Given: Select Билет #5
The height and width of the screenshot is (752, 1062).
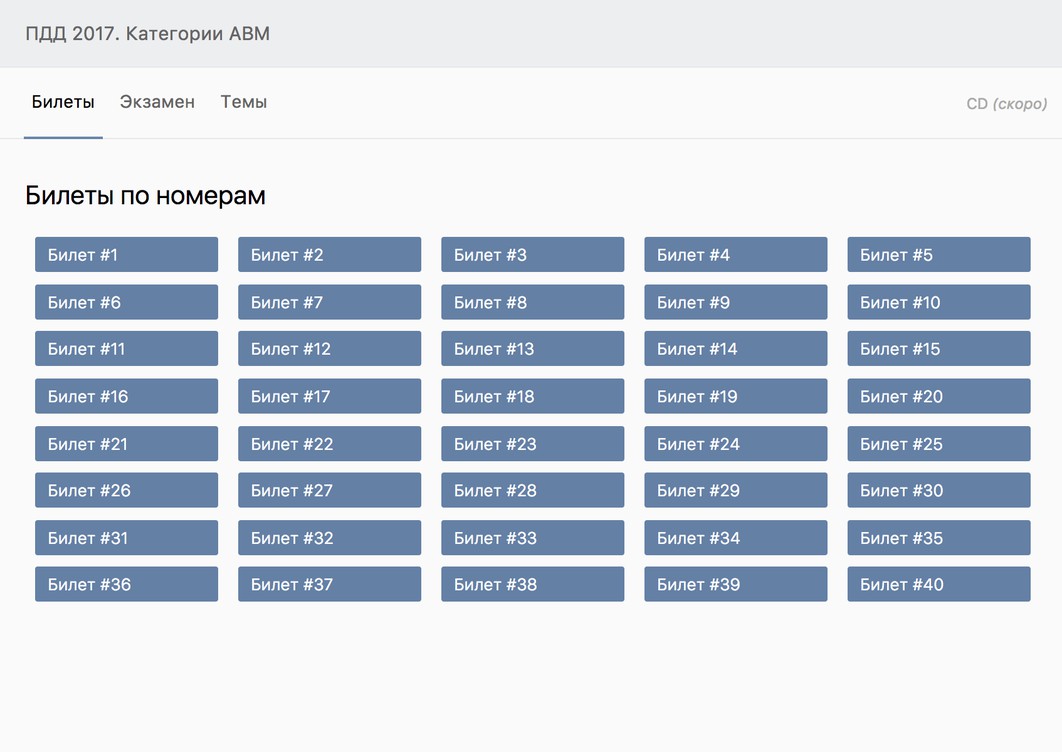Looking at the screenshot, I should tap(938, 255).
